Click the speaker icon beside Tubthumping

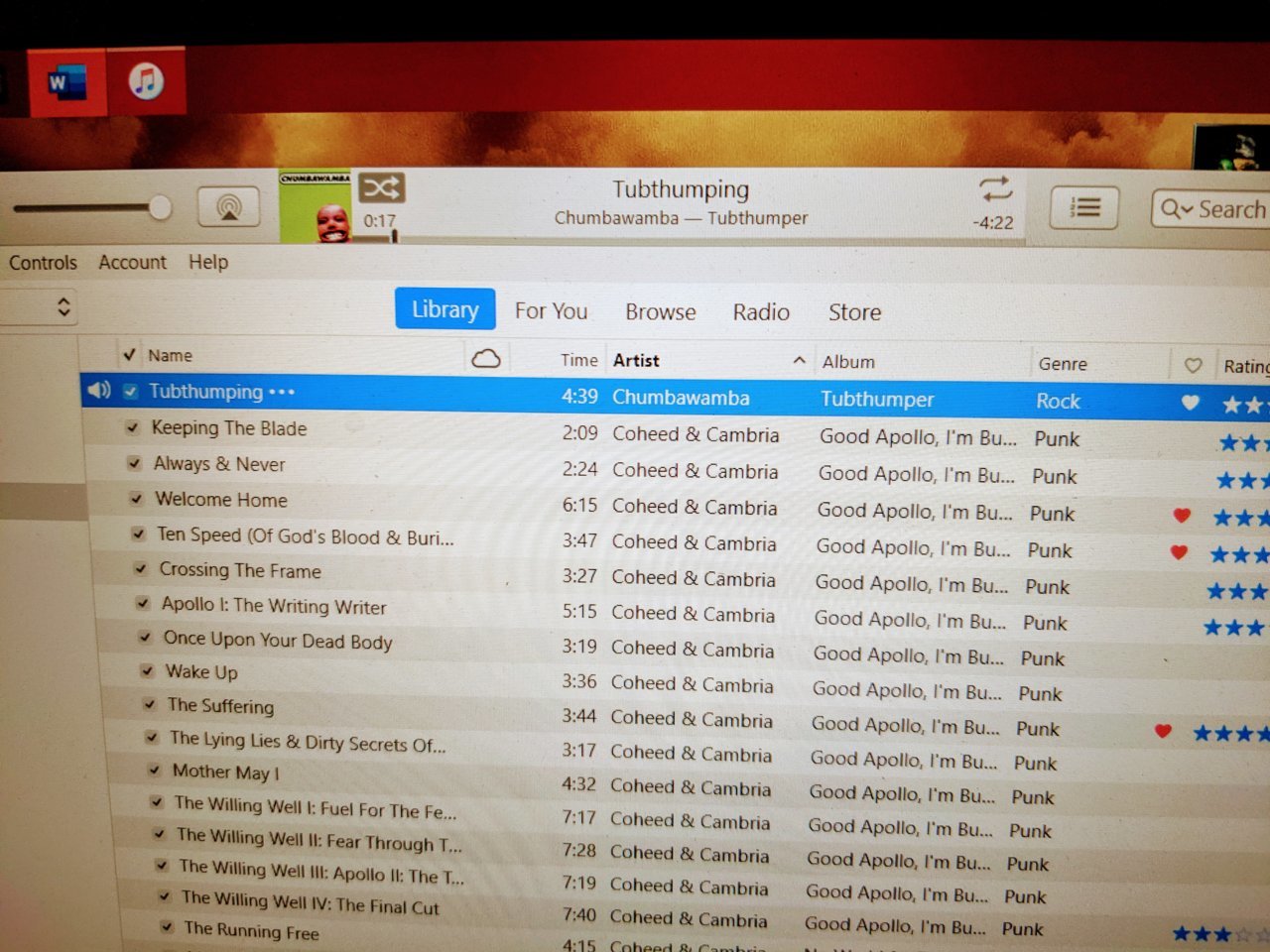(x=98, y=390)
